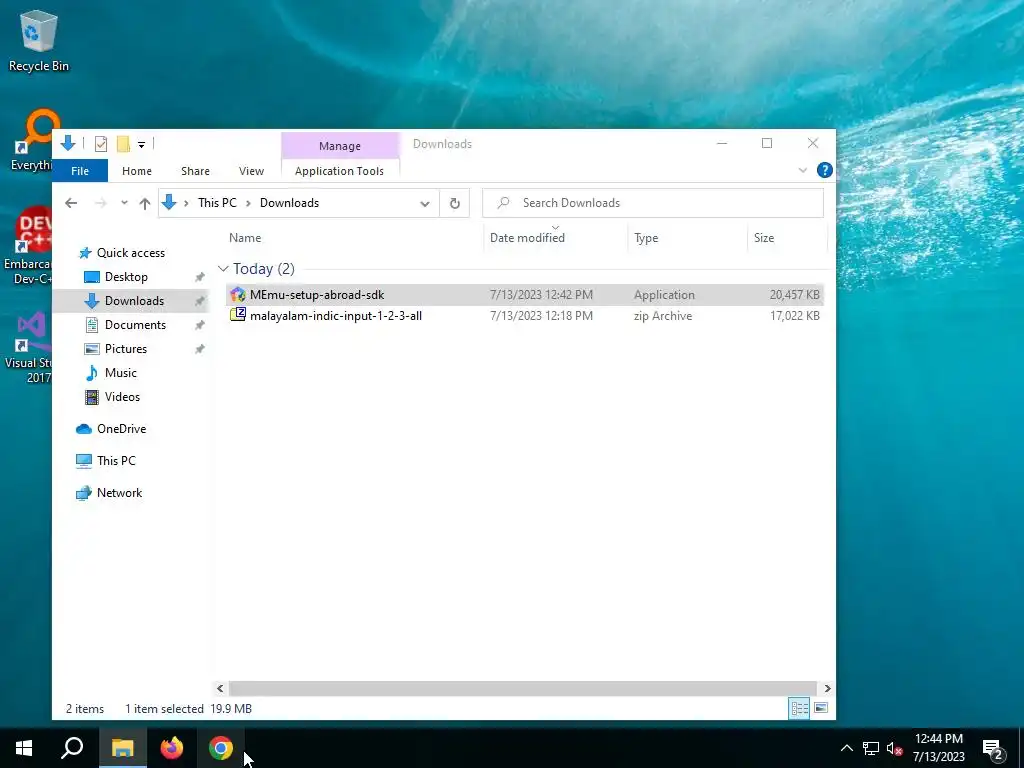The image size is (1024, 768).
Task: Open the Customize Quick Access Toolbar dropdown
Action: click(141, 144)
